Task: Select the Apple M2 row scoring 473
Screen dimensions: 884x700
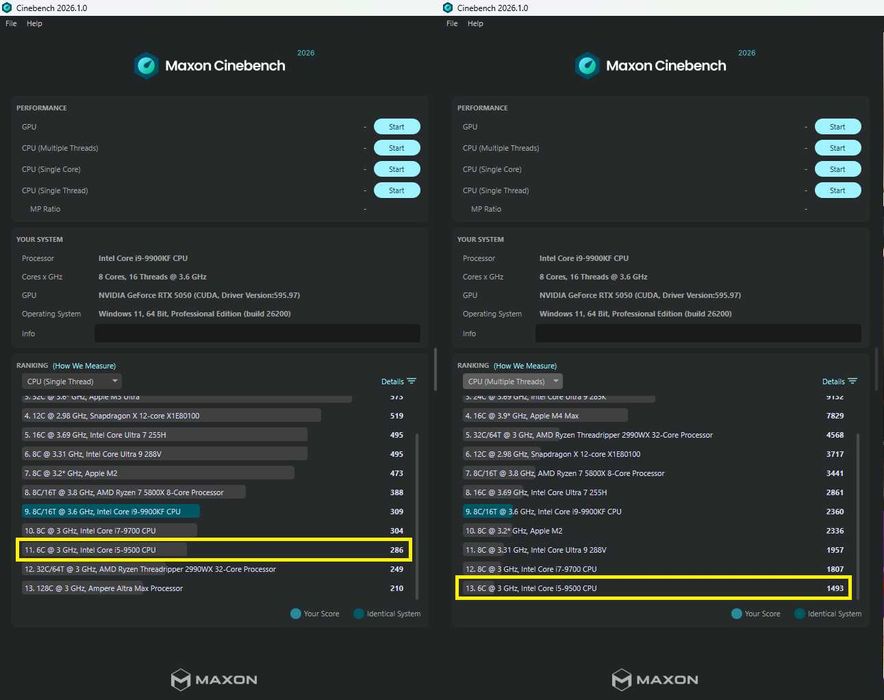Action: 215,473
